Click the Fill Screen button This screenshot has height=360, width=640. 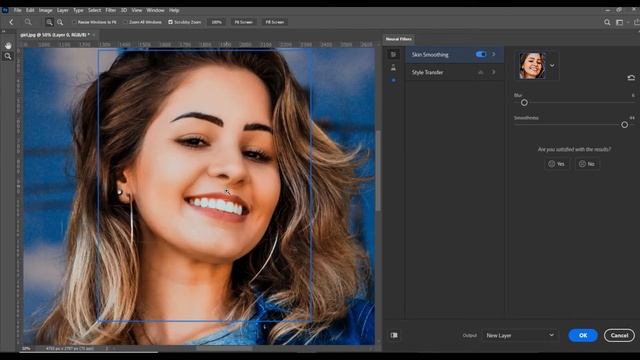click(274, 22)
